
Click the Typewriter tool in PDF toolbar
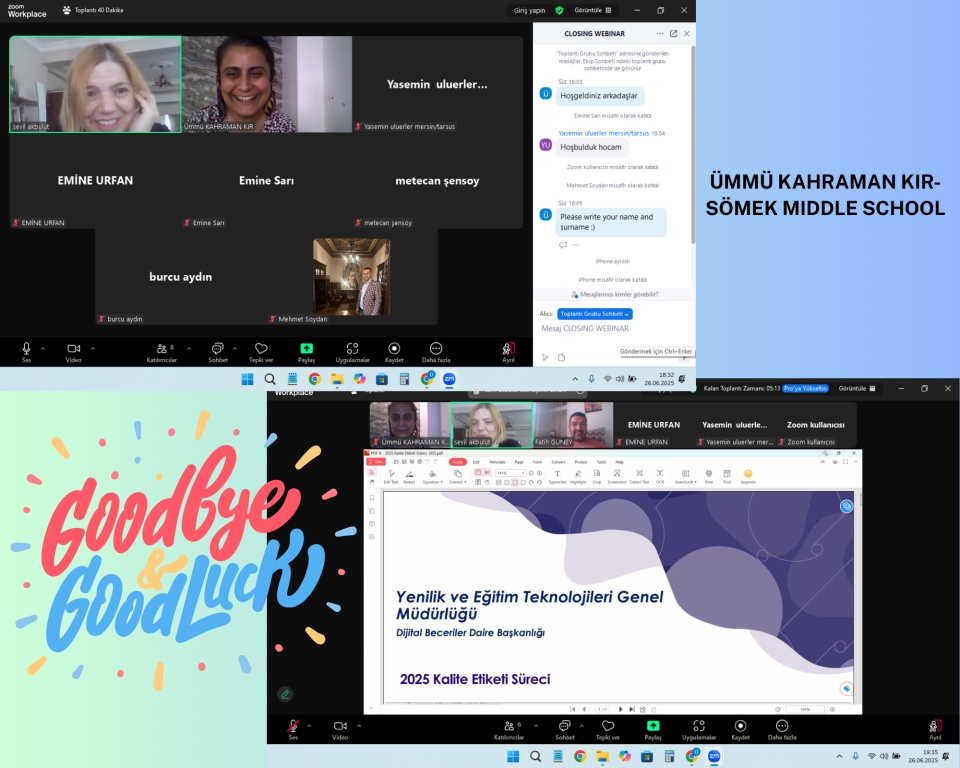tap(557, 474)
